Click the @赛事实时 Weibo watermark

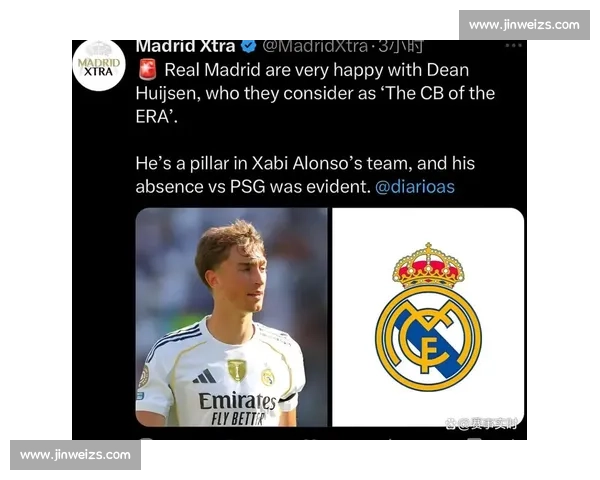[x=481, y=423]
